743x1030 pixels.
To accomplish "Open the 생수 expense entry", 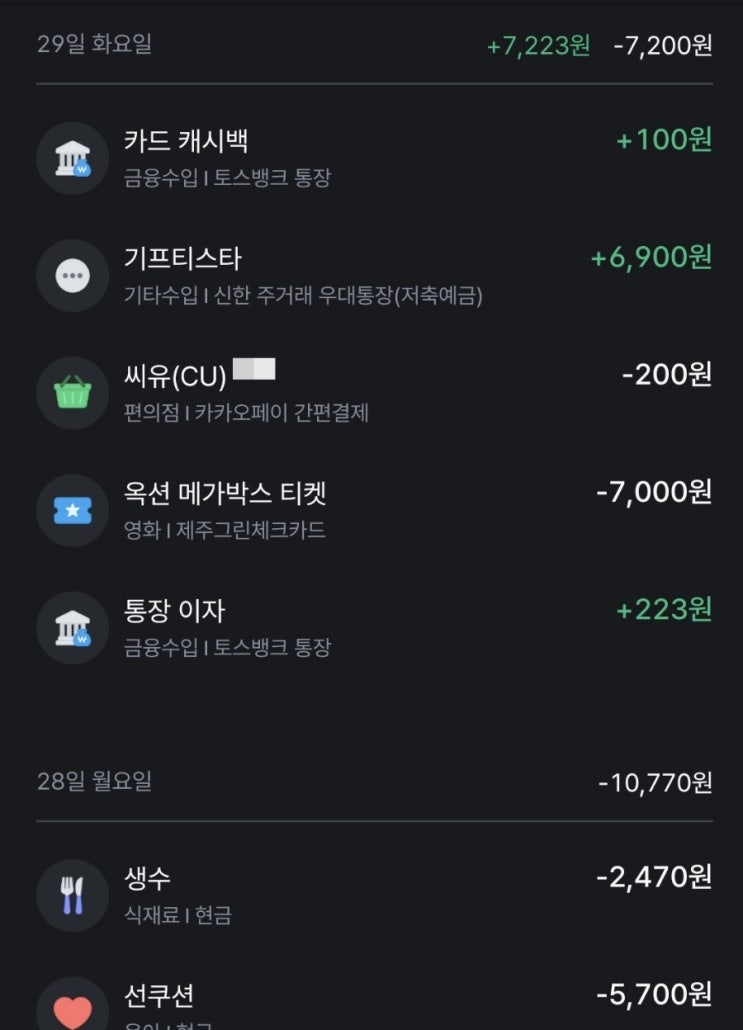I will pyautogui.click(x=147, y=878).
